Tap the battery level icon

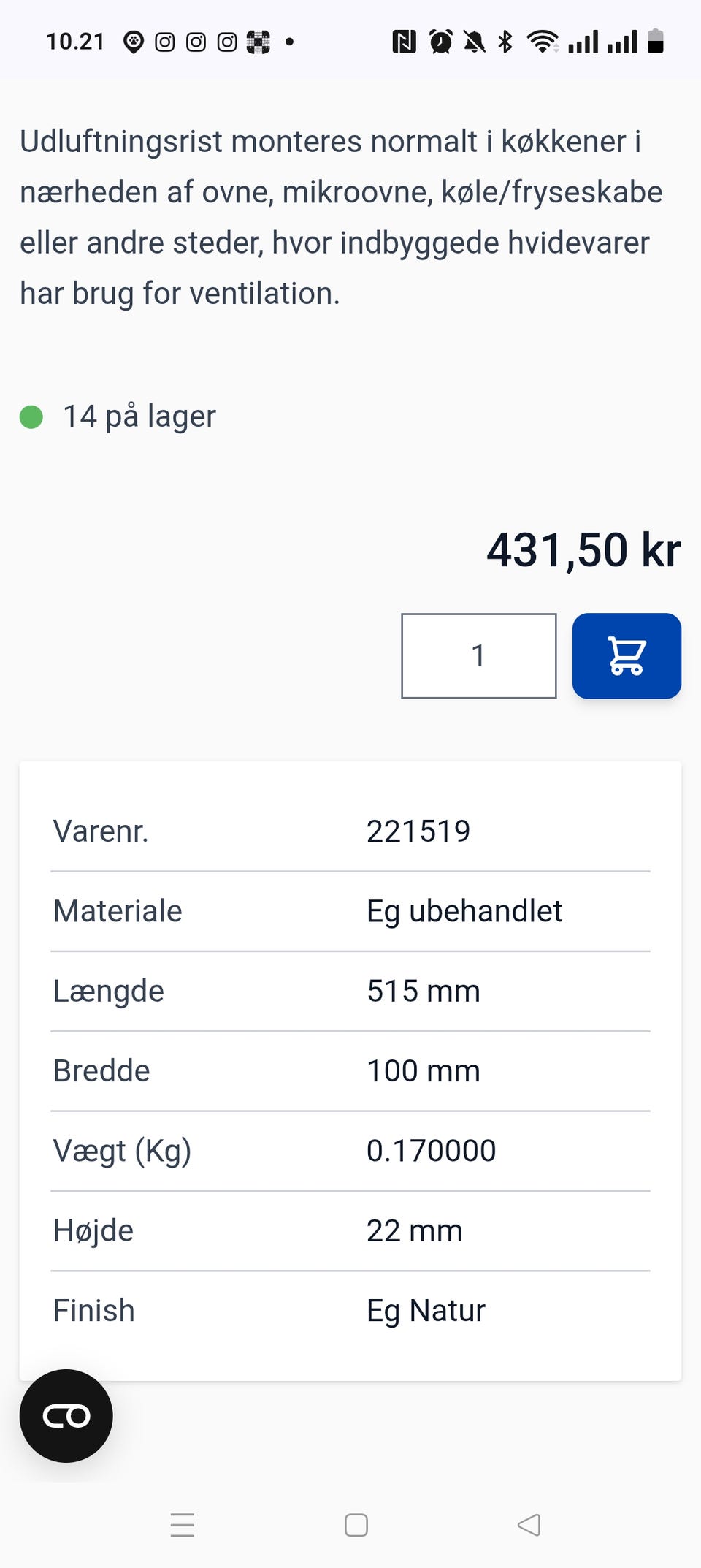coord(655,42)
